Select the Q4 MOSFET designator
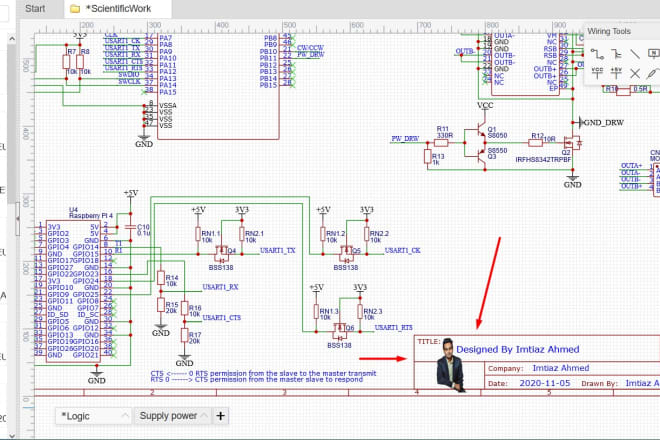This screenshot has width=660, height=440. [232, 251]
